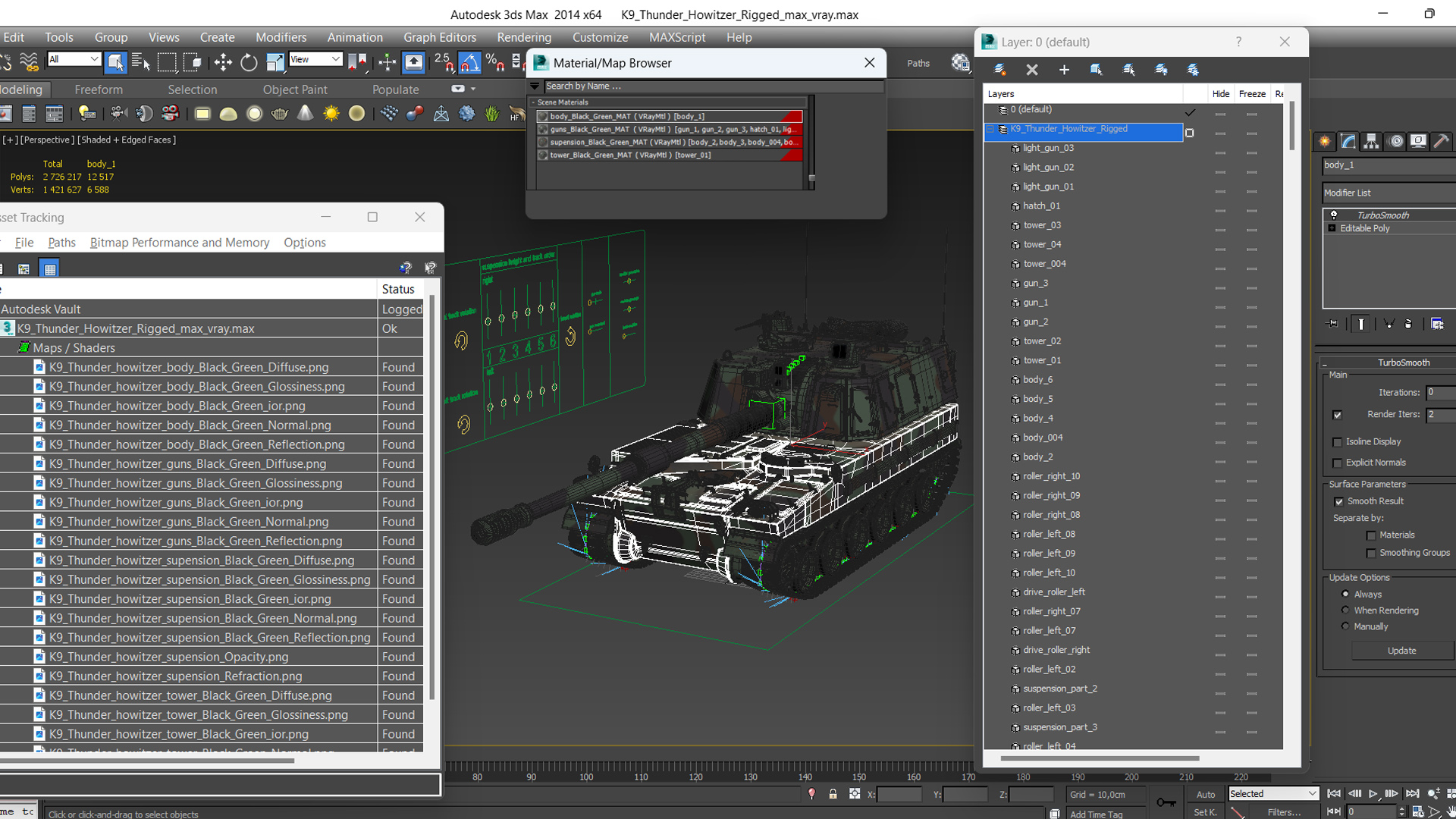Click Table View icon in Asset Tracking
This screenshot has width=1456, height=819.
point(50,268)
